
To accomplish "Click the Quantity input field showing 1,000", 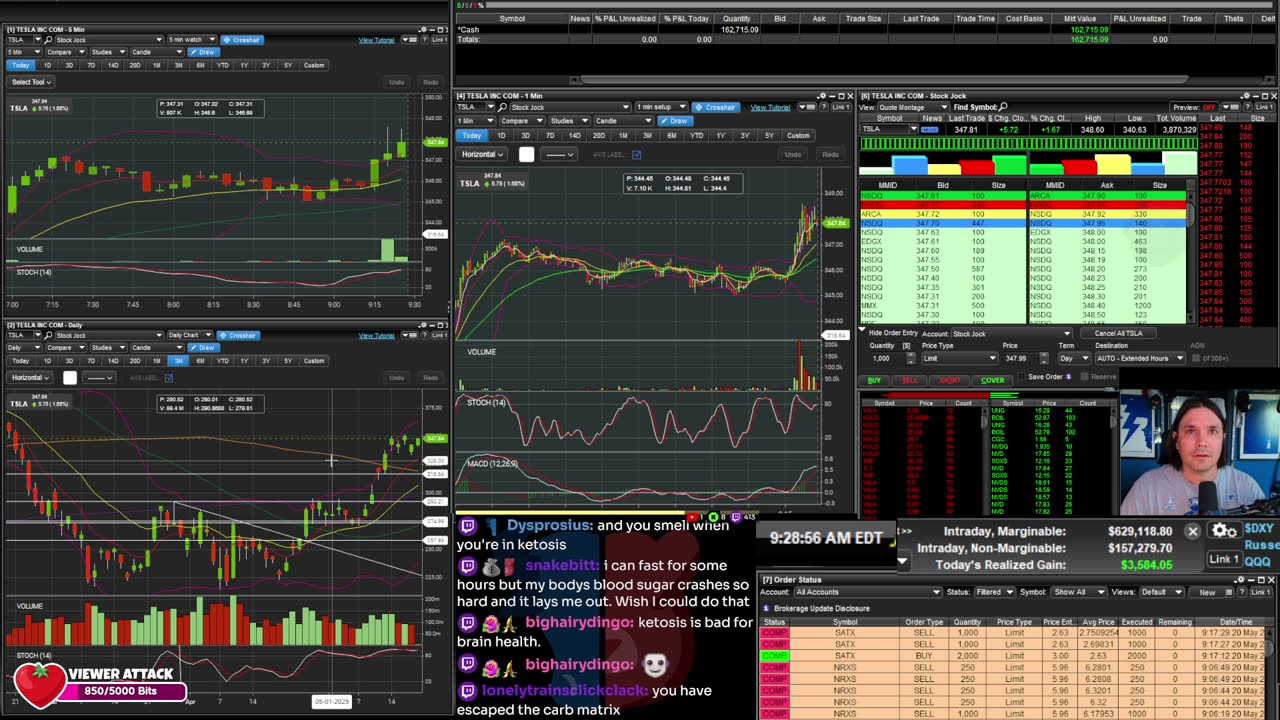I will point(886,358).
